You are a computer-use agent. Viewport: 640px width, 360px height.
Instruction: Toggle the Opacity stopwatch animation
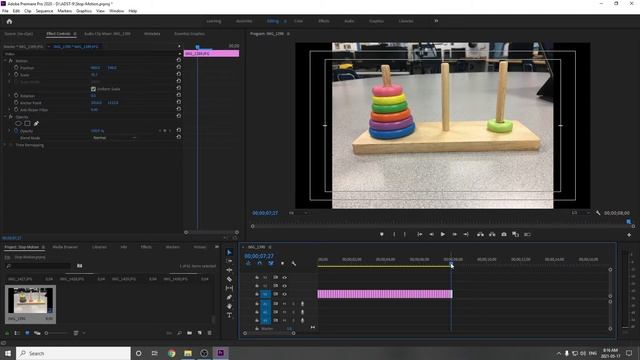tap(16, 131)
